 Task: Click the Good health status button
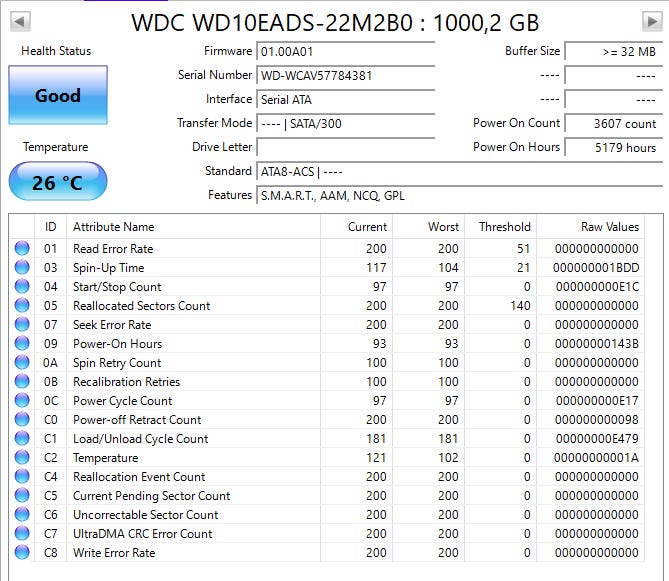tap(58, 95)
